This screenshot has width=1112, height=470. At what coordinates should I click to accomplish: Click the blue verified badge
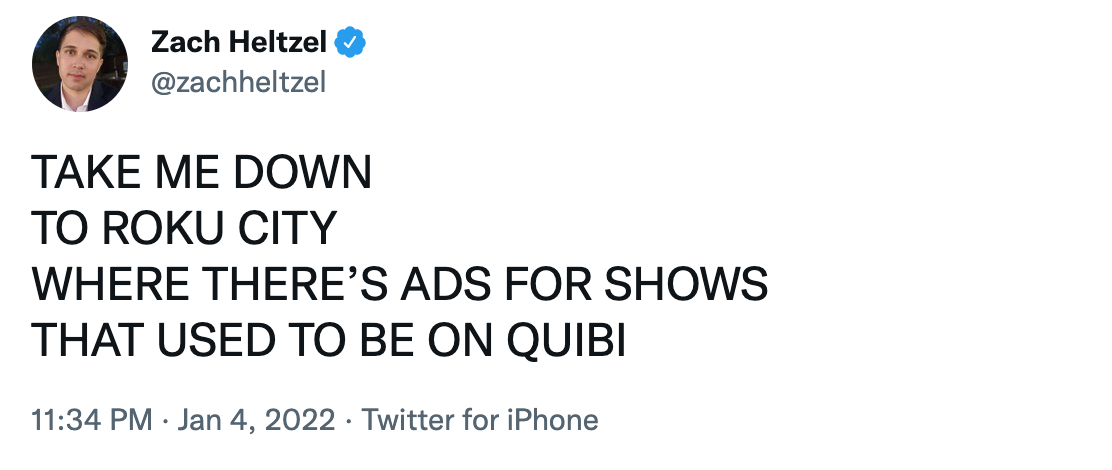[x=350, y=43]
